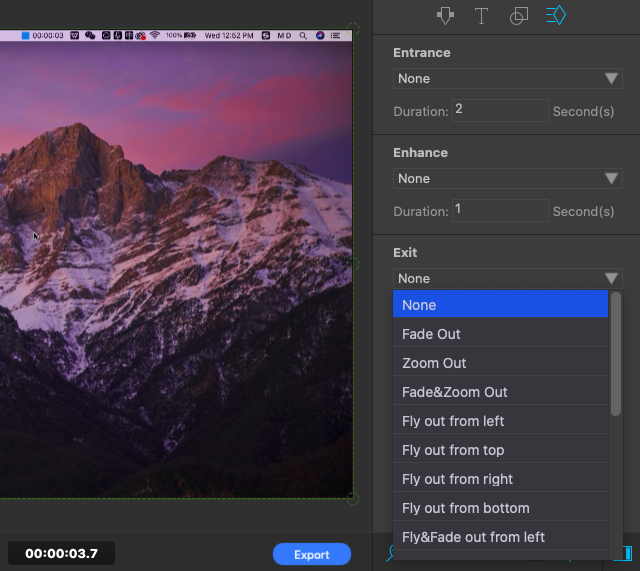Switch to the Text tool tab
Image resolution: width=640 pixels, height=571 pixels.
coord(481,15)
